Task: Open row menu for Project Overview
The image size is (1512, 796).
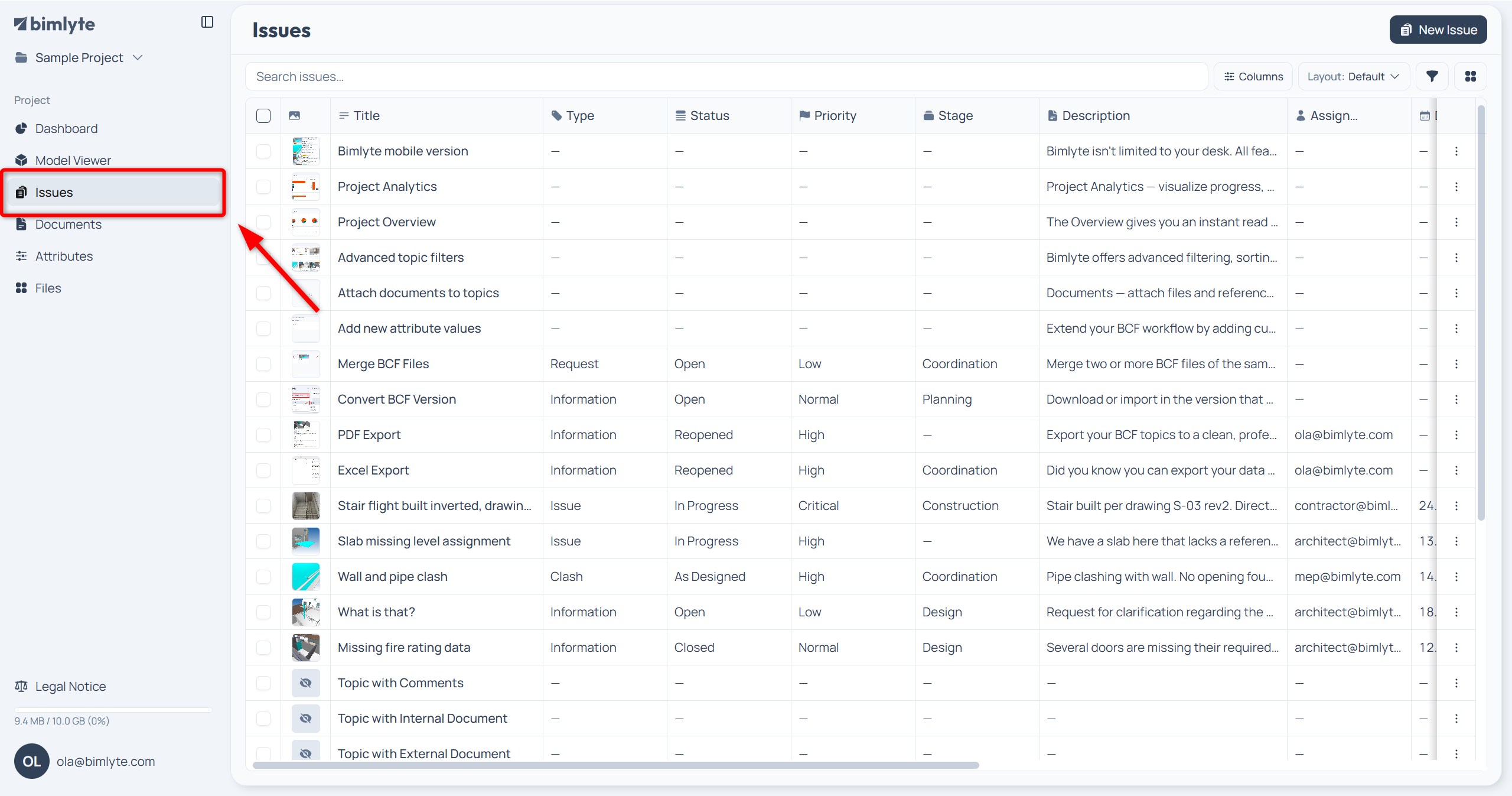Action: pos(1456,222)
